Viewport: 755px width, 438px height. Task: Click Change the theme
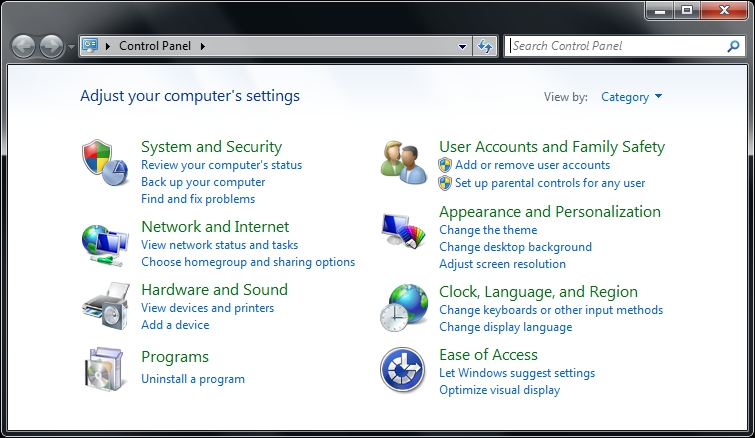coord(488,230)
